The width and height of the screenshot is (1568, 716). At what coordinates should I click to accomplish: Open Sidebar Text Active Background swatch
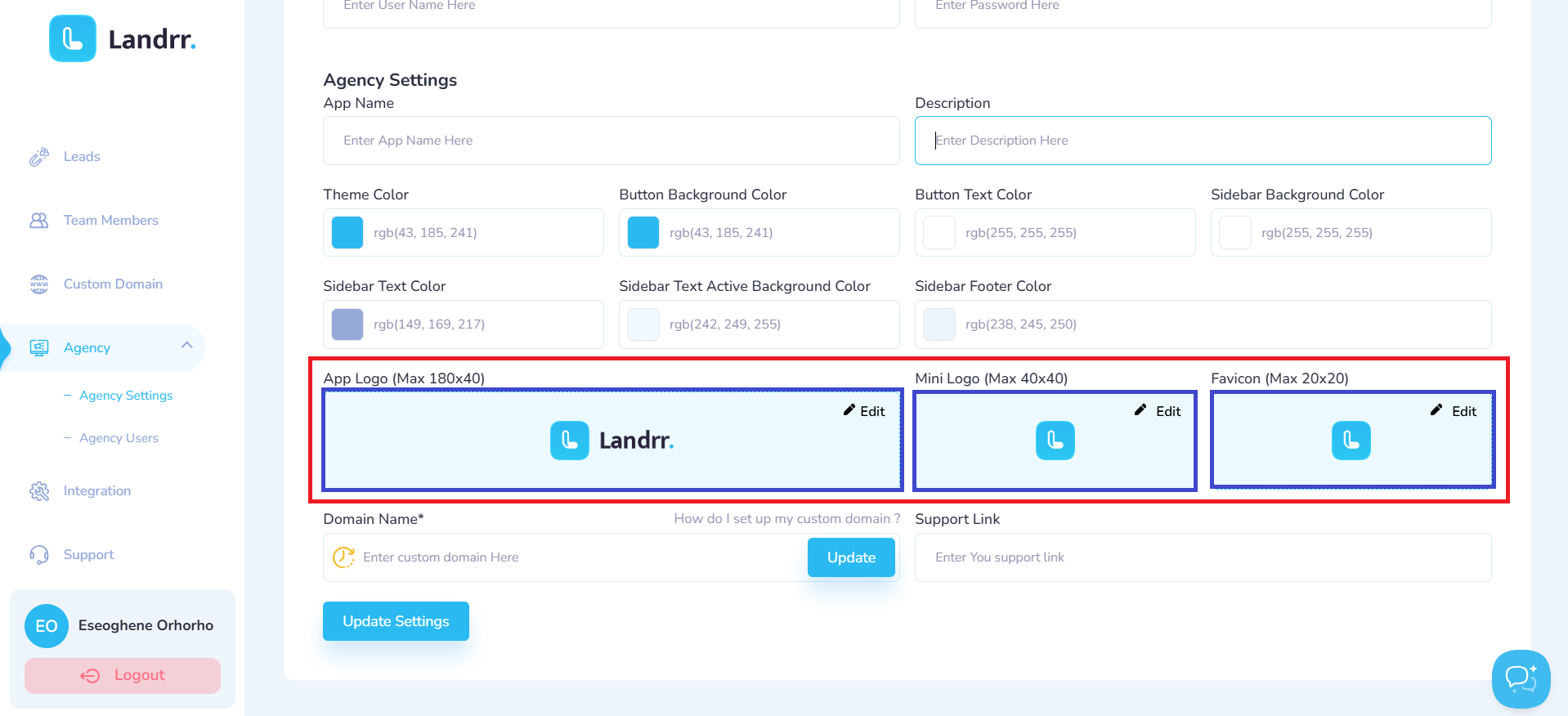643,324
